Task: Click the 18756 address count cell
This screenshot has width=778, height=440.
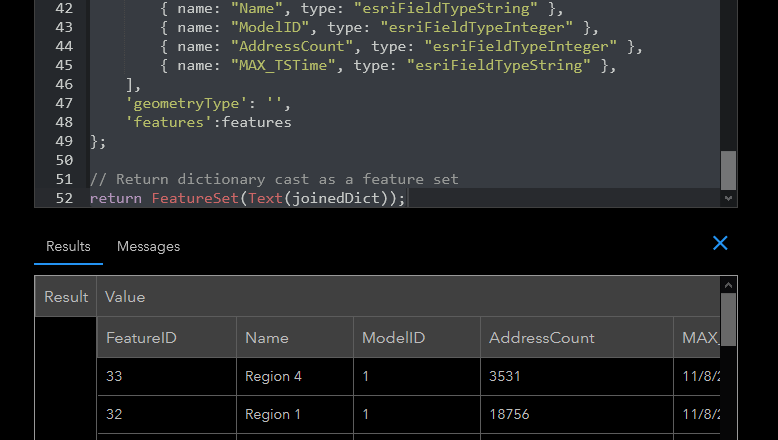Action: pyautogui.click(x=509, y=414)
